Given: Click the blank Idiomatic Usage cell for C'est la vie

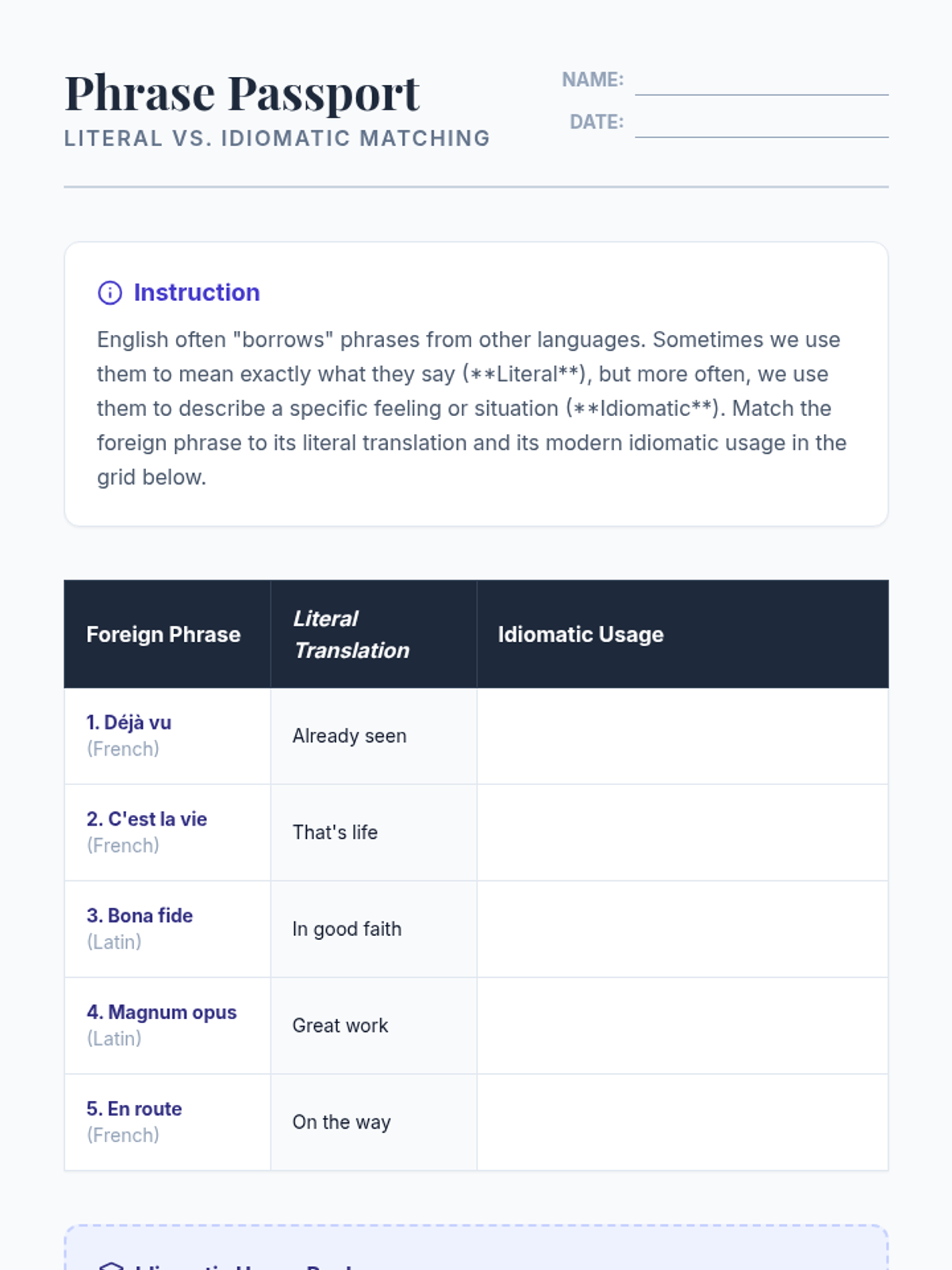Looking at the screenshot, I should point(682,833).
